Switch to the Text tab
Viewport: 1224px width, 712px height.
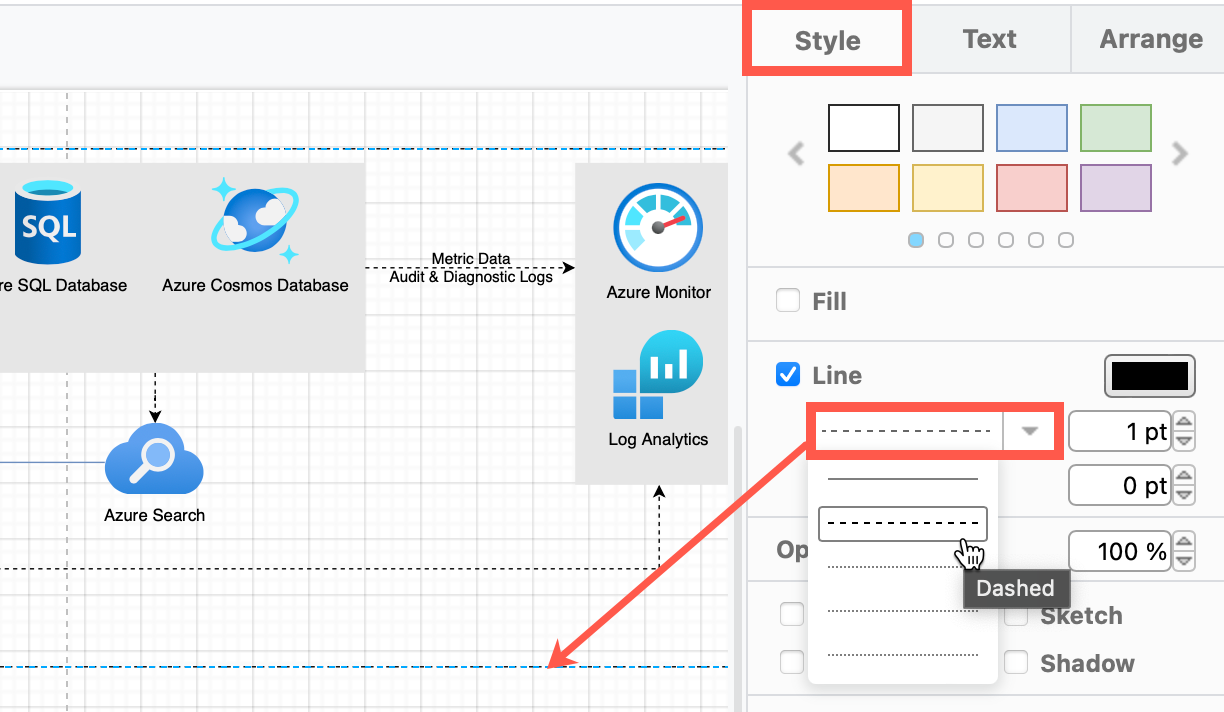click(x=989, y=39)
